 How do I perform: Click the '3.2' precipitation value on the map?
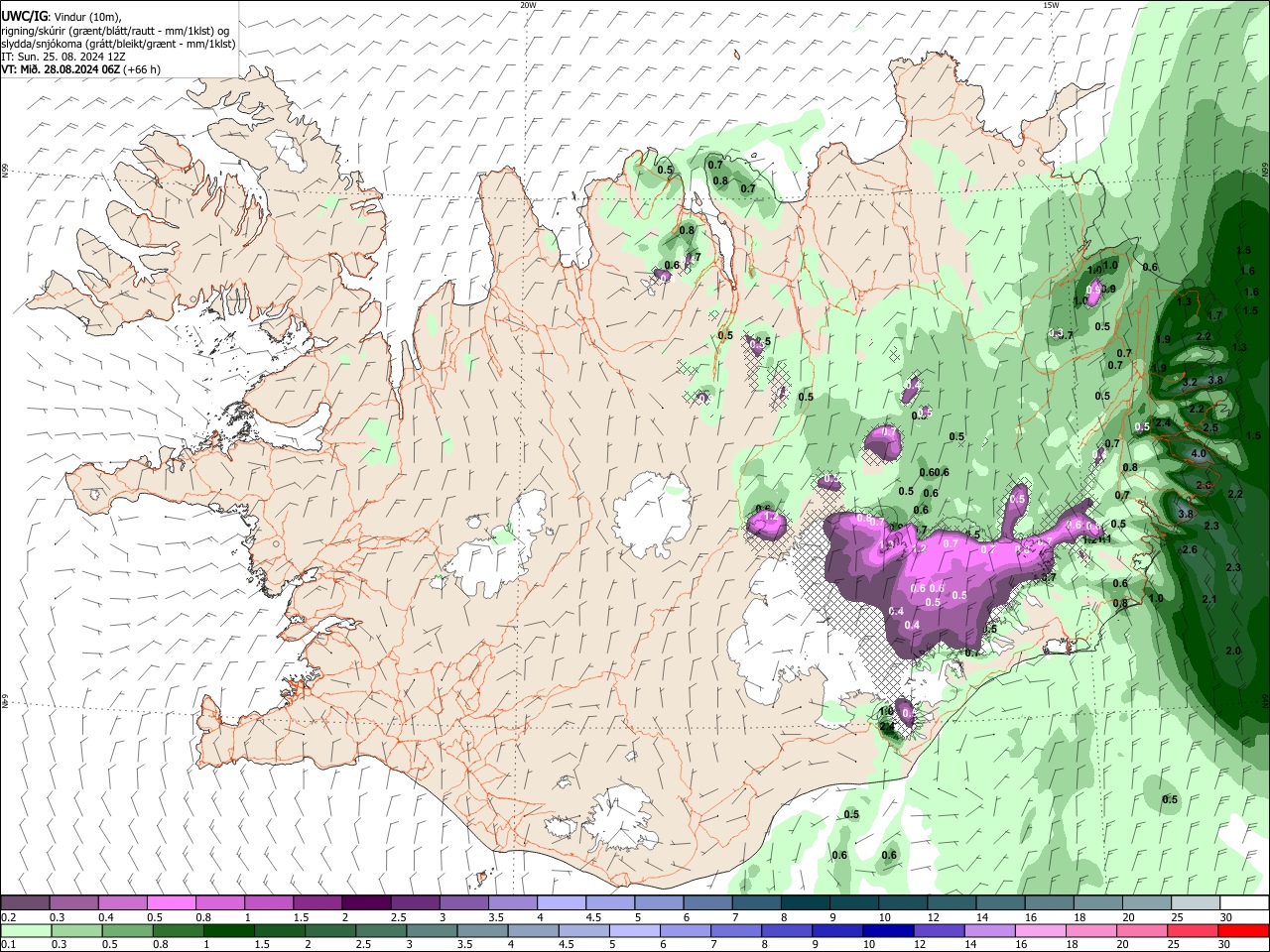tap(1191, 382)
